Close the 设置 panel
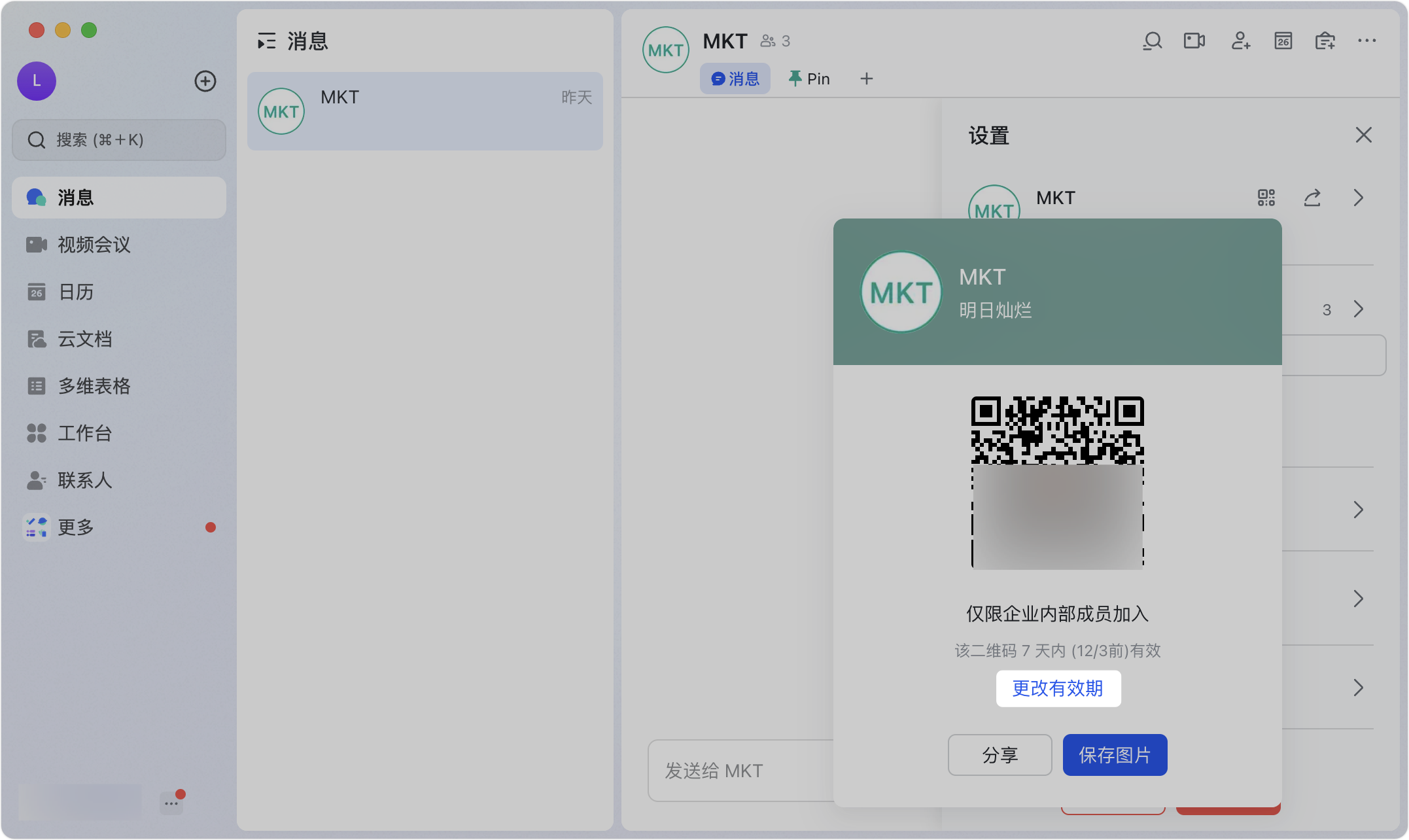 click(1364, 135)
